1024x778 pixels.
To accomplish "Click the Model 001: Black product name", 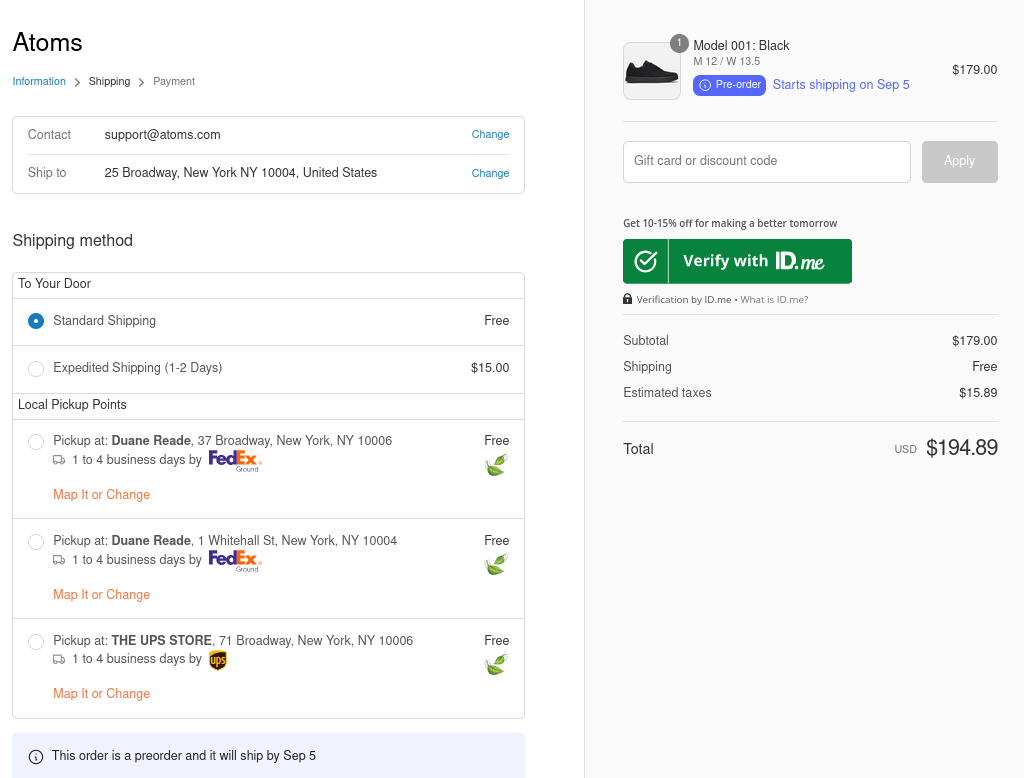I will (x=741, y=45).
